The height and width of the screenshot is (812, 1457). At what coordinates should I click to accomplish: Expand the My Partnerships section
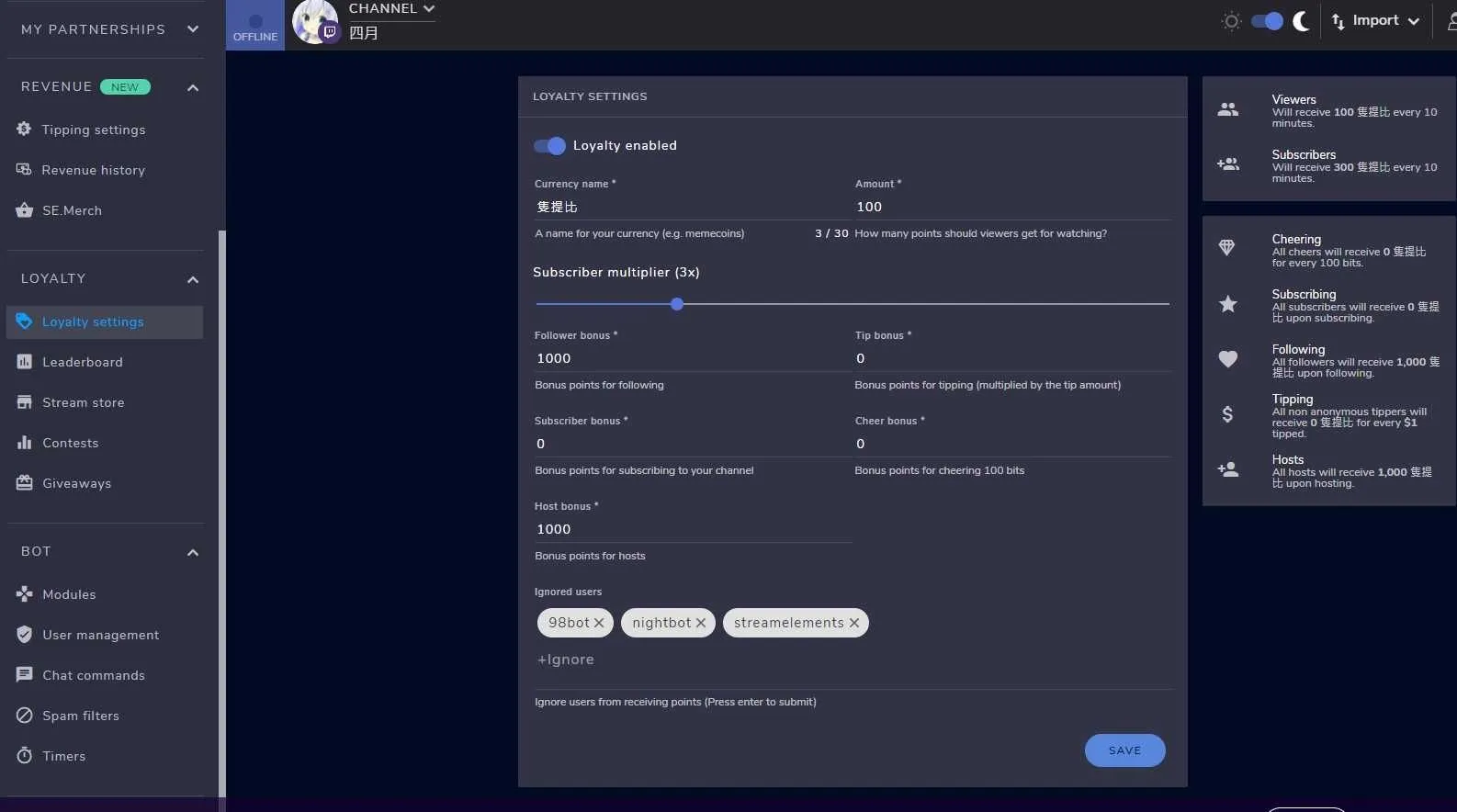point(193,29)
